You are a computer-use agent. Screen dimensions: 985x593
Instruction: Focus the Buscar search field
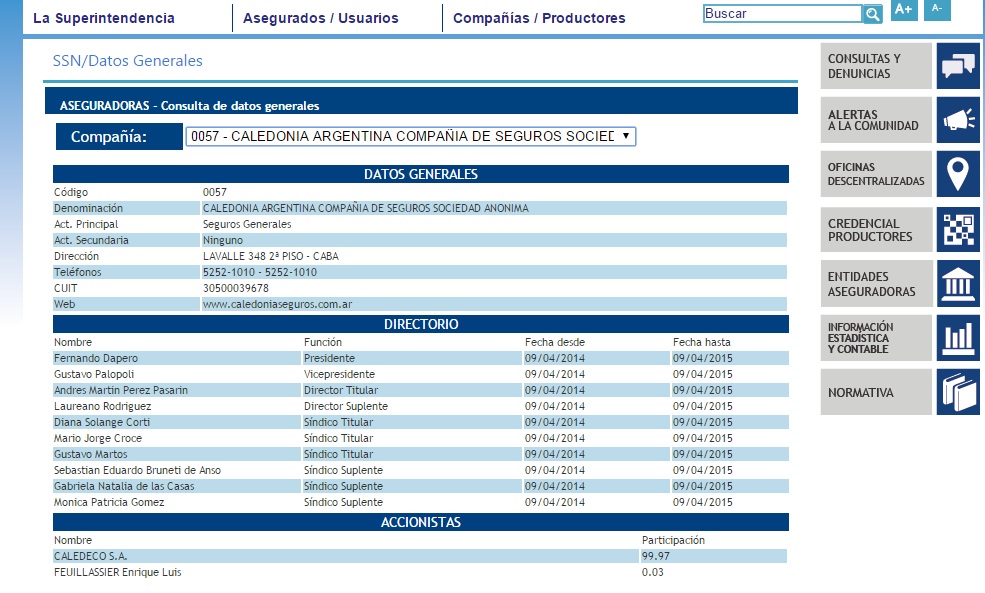[x=783, y=14]
